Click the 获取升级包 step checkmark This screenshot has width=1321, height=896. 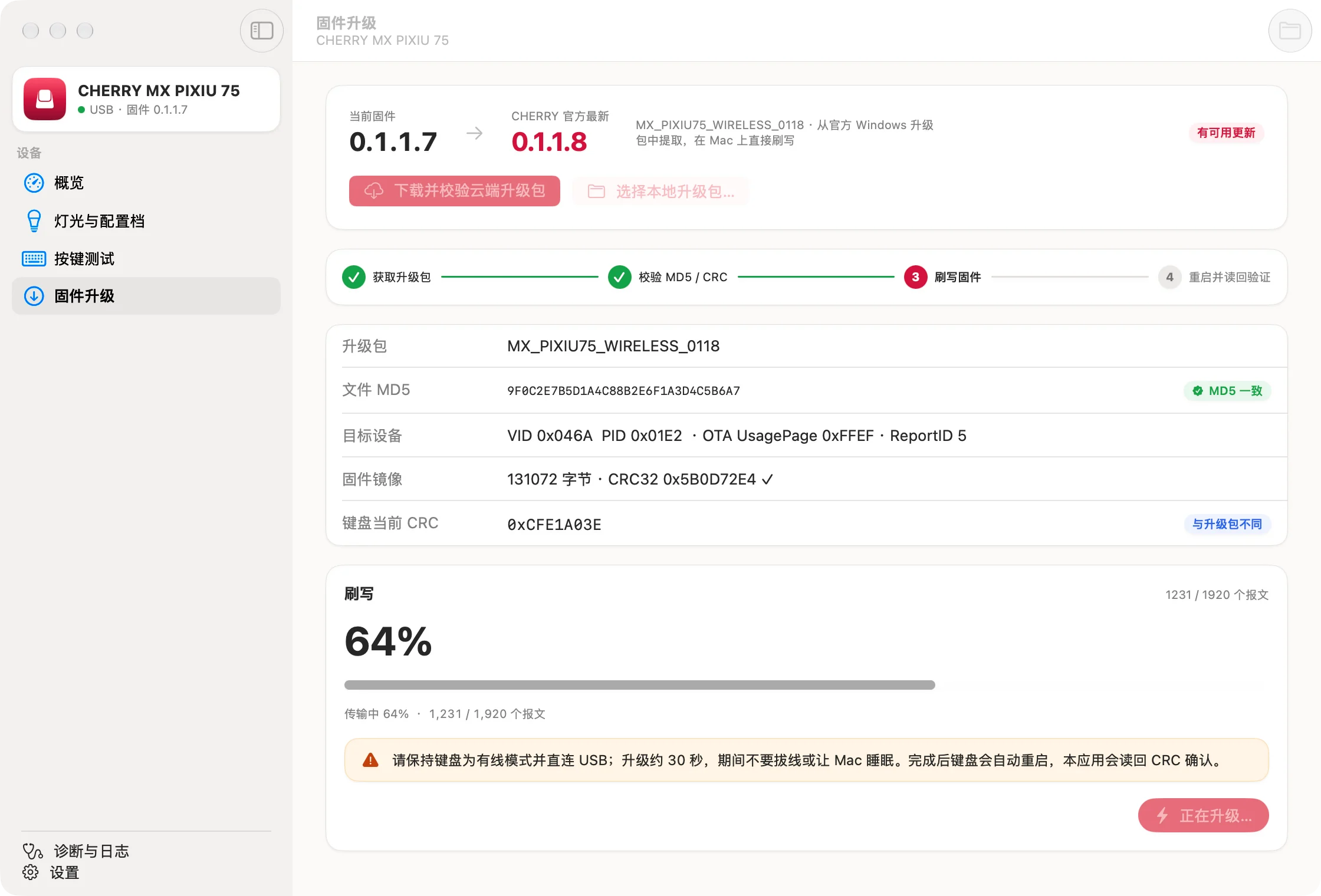click(354, 277)
